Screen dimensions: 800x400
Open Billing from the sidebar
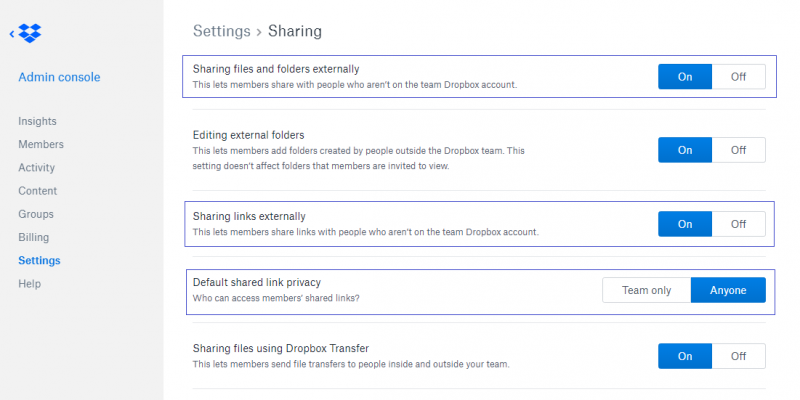pyautogui.click(x=33, y=238)
